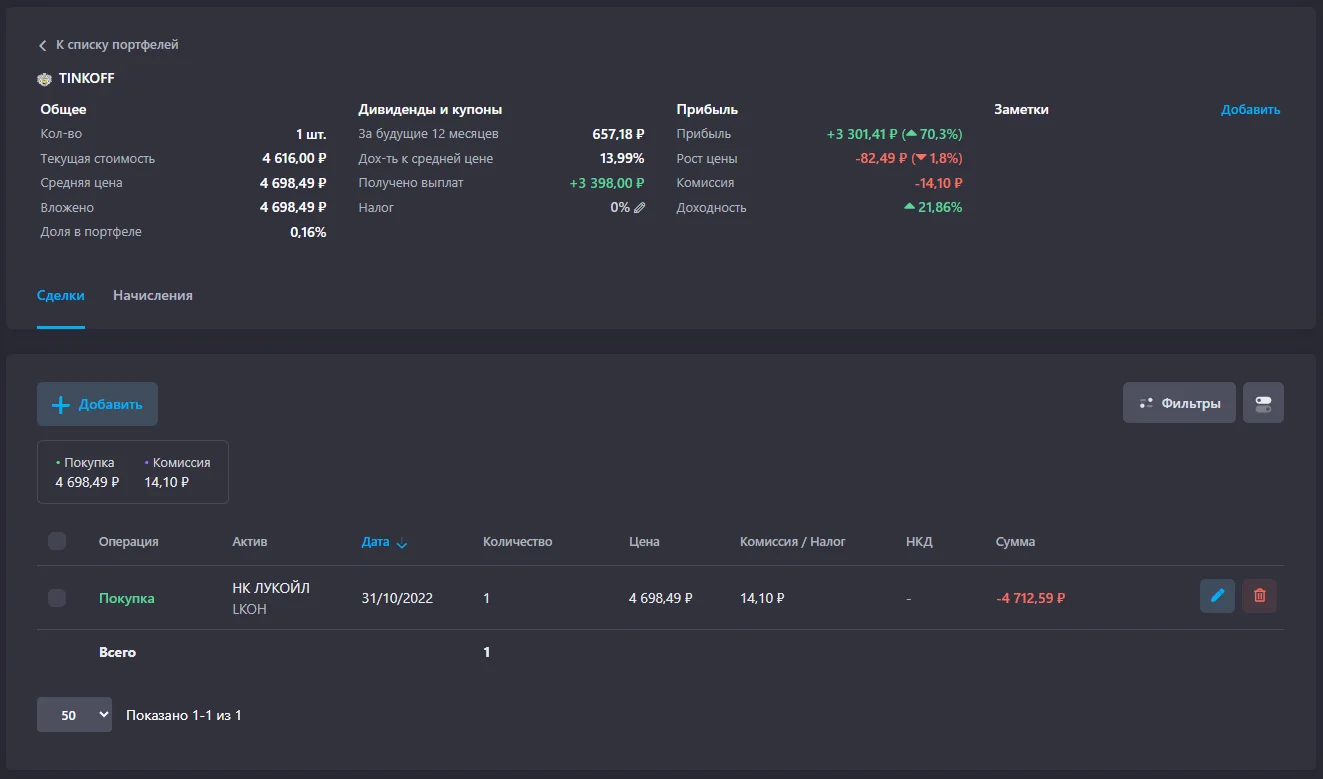Check the Покупка row checkbox
This screenshot has width=1323, height=779.
pyautogui.click(x=57, y=598)
